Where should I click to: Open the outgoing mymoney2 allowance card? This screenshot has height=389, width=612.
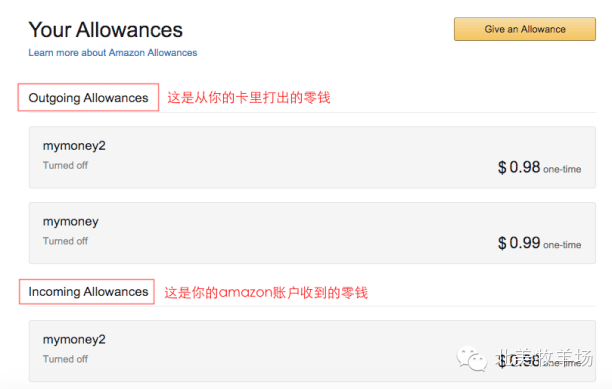(312, 157)
